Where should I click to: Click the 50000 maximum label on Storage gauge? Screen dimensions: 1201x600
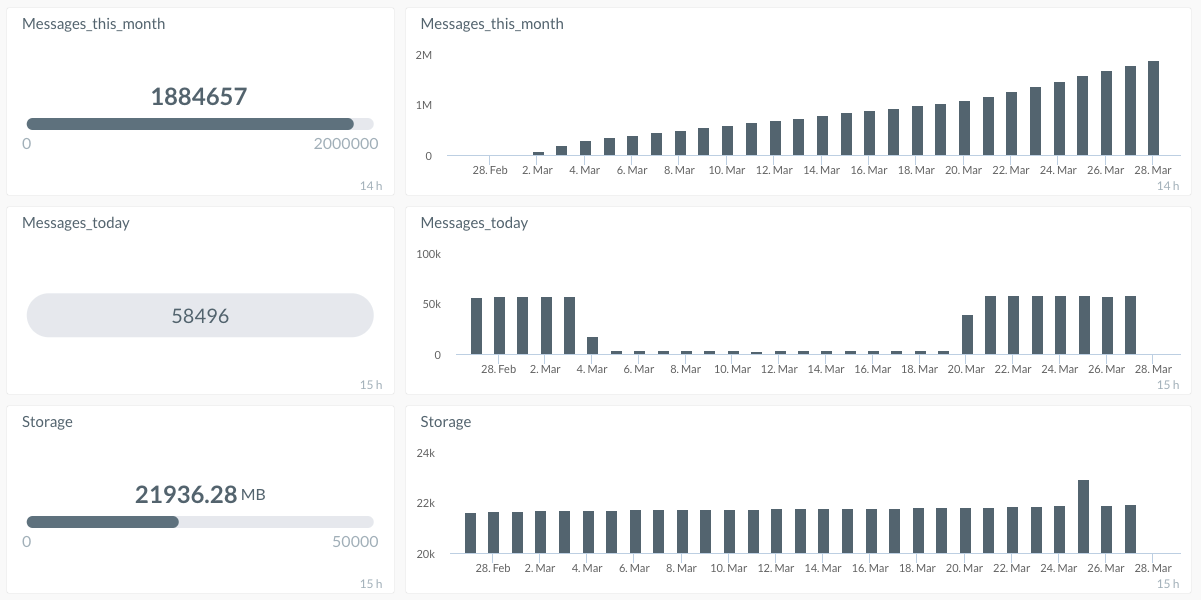[355, 542]
